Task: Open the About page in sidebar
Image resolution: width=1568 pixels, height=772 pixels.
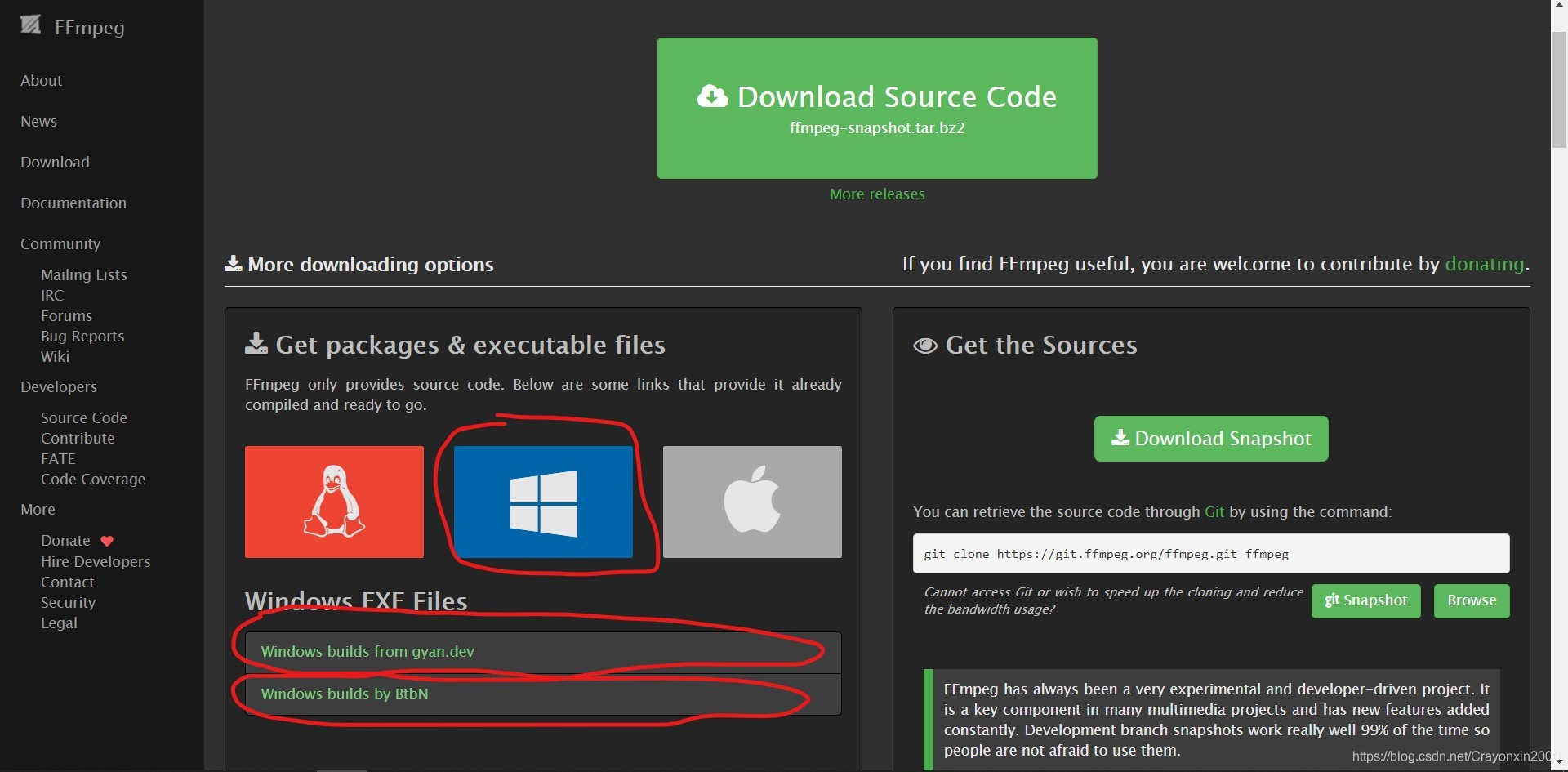Action: pos(41,80)
